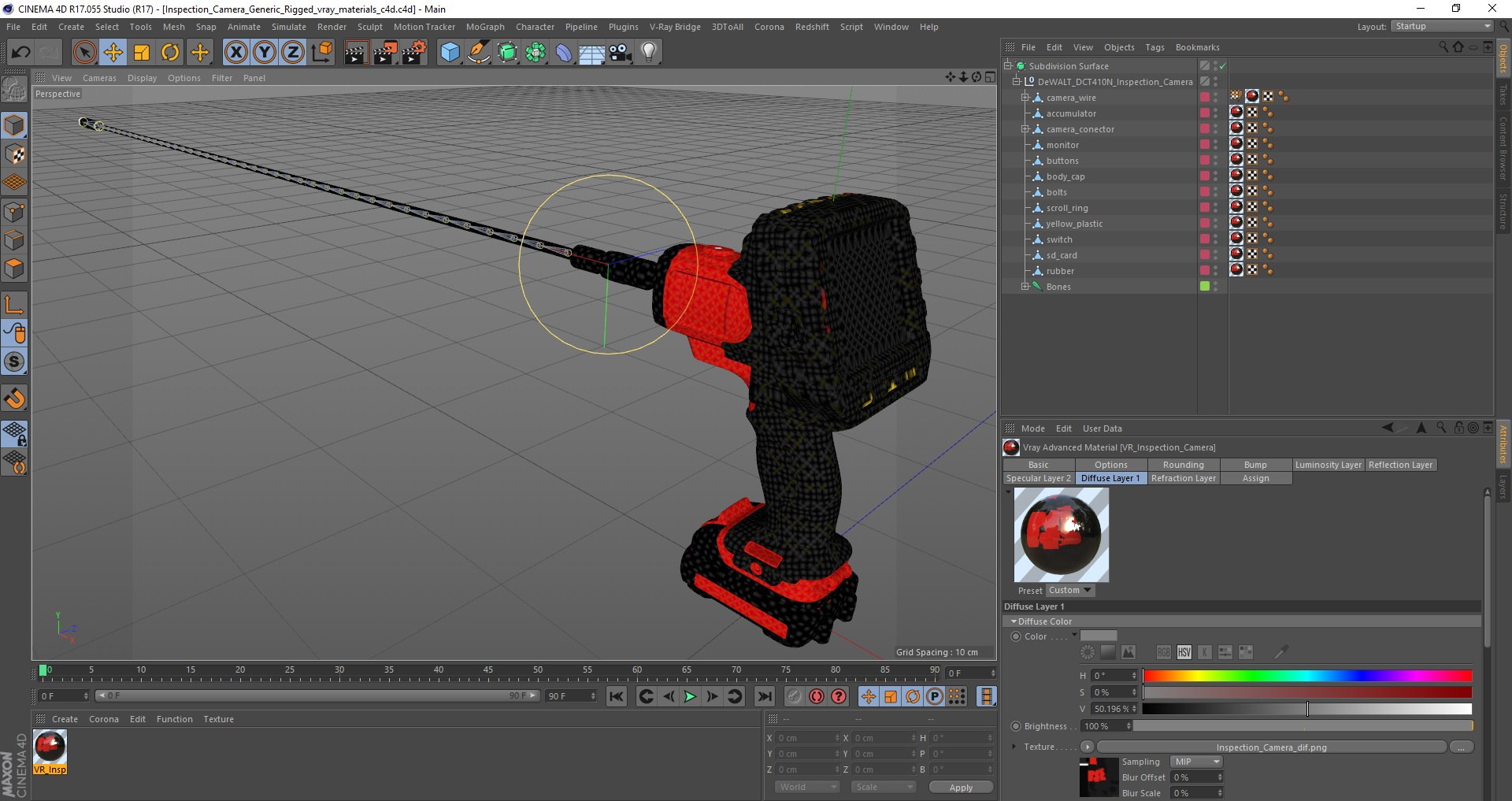Click the Hue color slider
Image resolution: width=1512 pixels, height=801 pixels.
[x=1307, y=676]
